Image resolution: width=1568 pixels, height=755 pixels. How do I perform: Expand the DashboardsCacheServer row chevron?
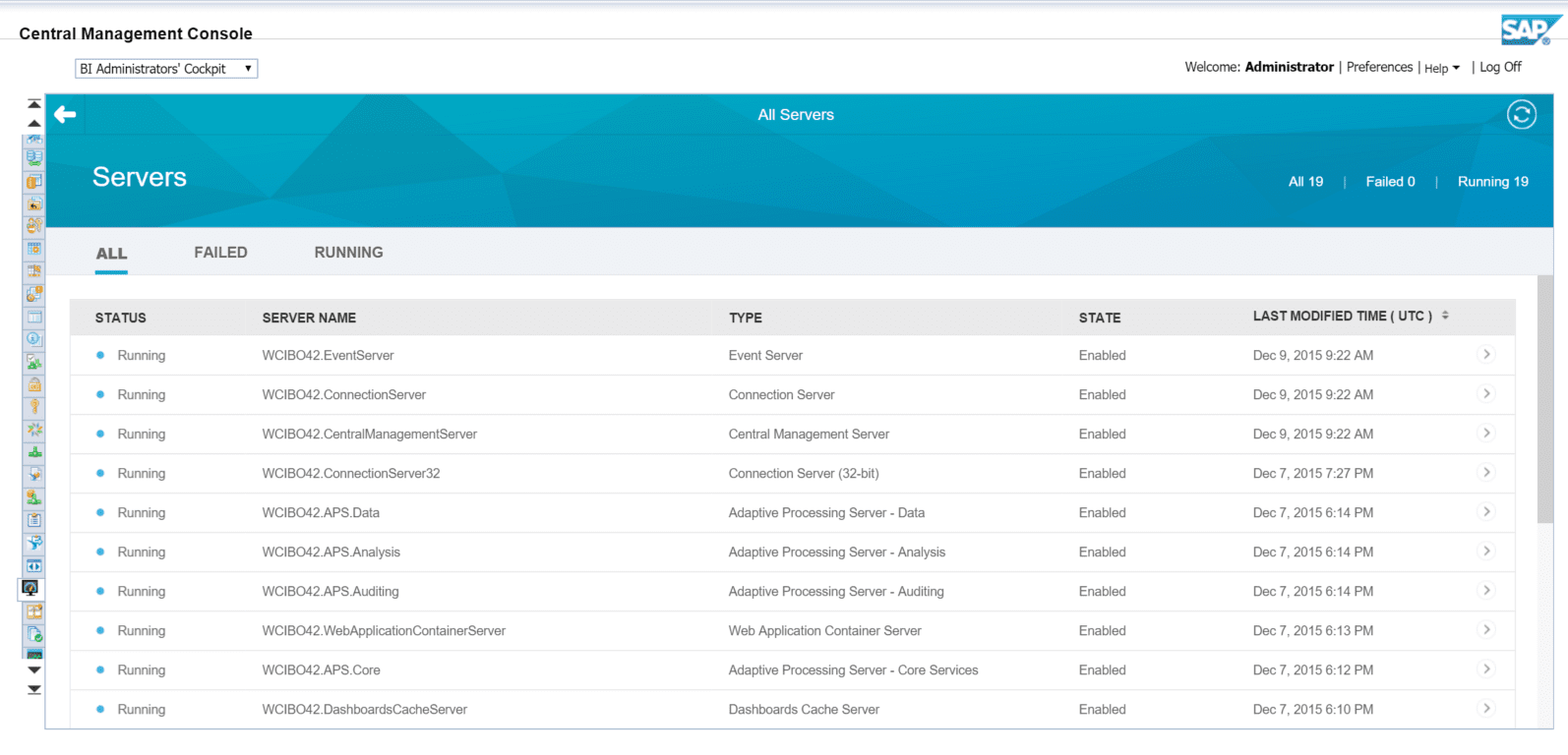tap(1486, 708)
